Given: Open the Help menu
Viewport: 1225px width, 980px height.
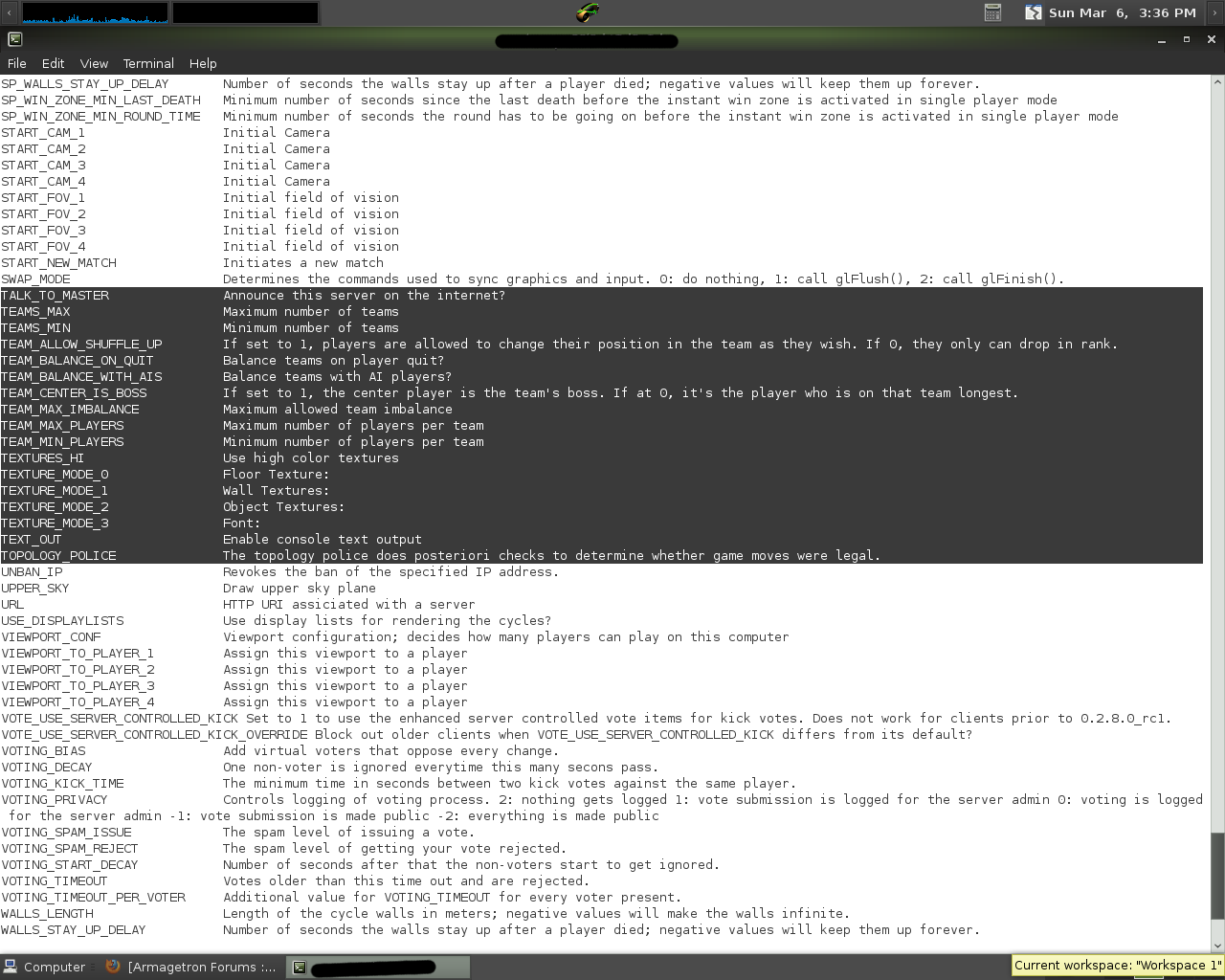Looking at the screenshot, I should [x=203, y=63].
